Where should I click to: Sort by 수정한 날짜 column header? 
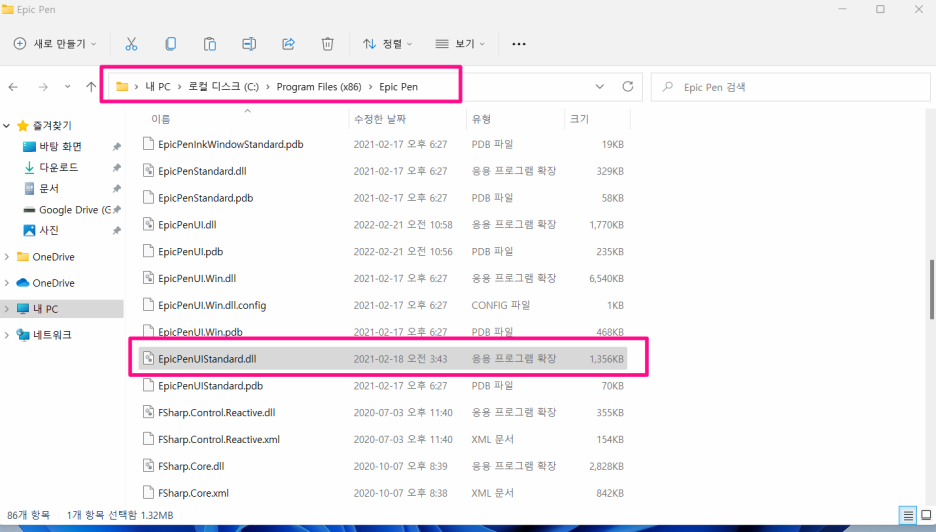(x=380, y=119)
